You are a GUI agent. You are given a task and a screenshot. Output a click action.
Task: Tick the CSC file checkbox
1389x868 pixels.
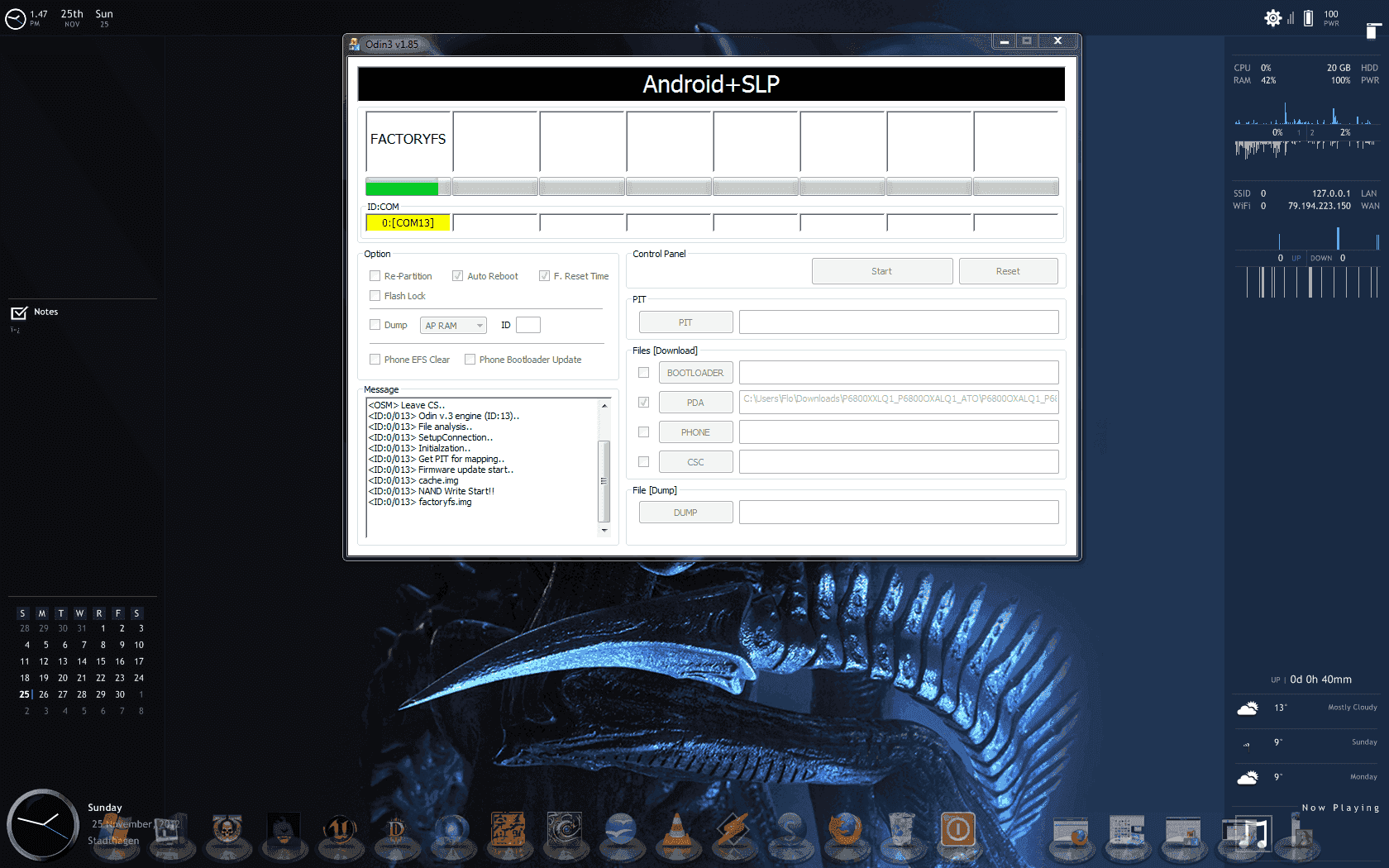point(644,462)
